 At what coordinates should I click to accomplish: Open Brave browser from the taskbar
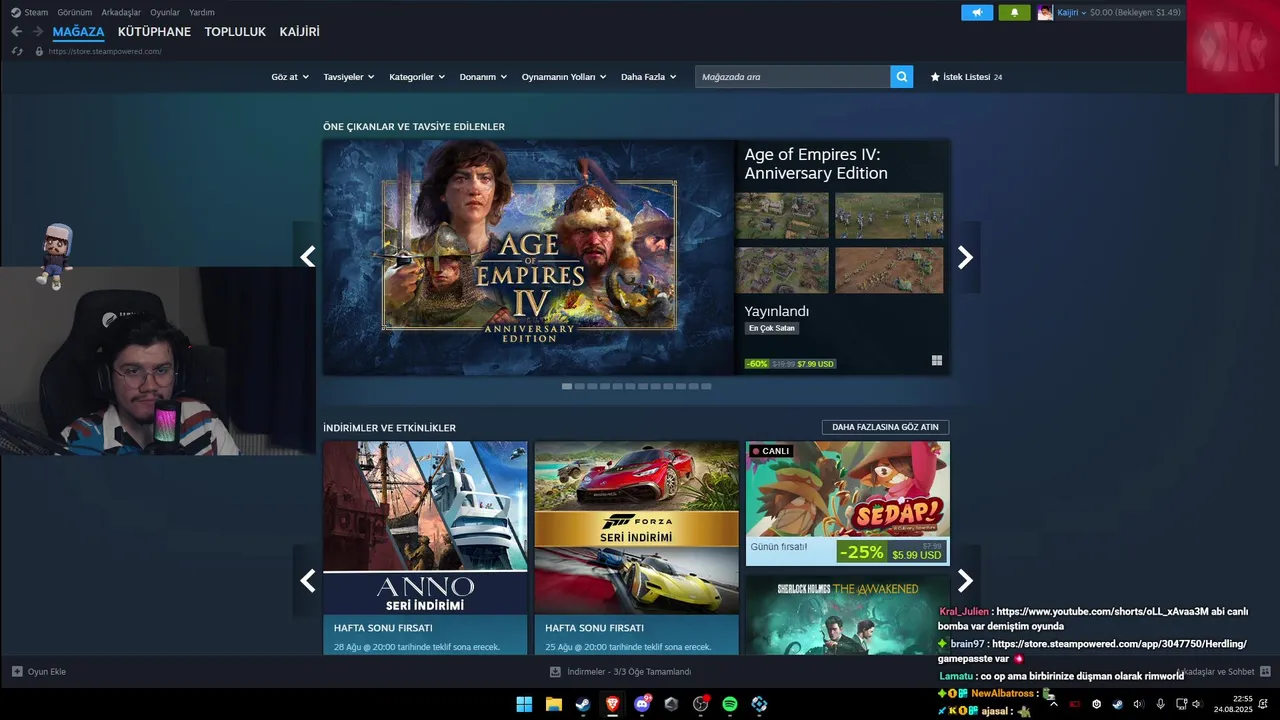coord(612,704)
